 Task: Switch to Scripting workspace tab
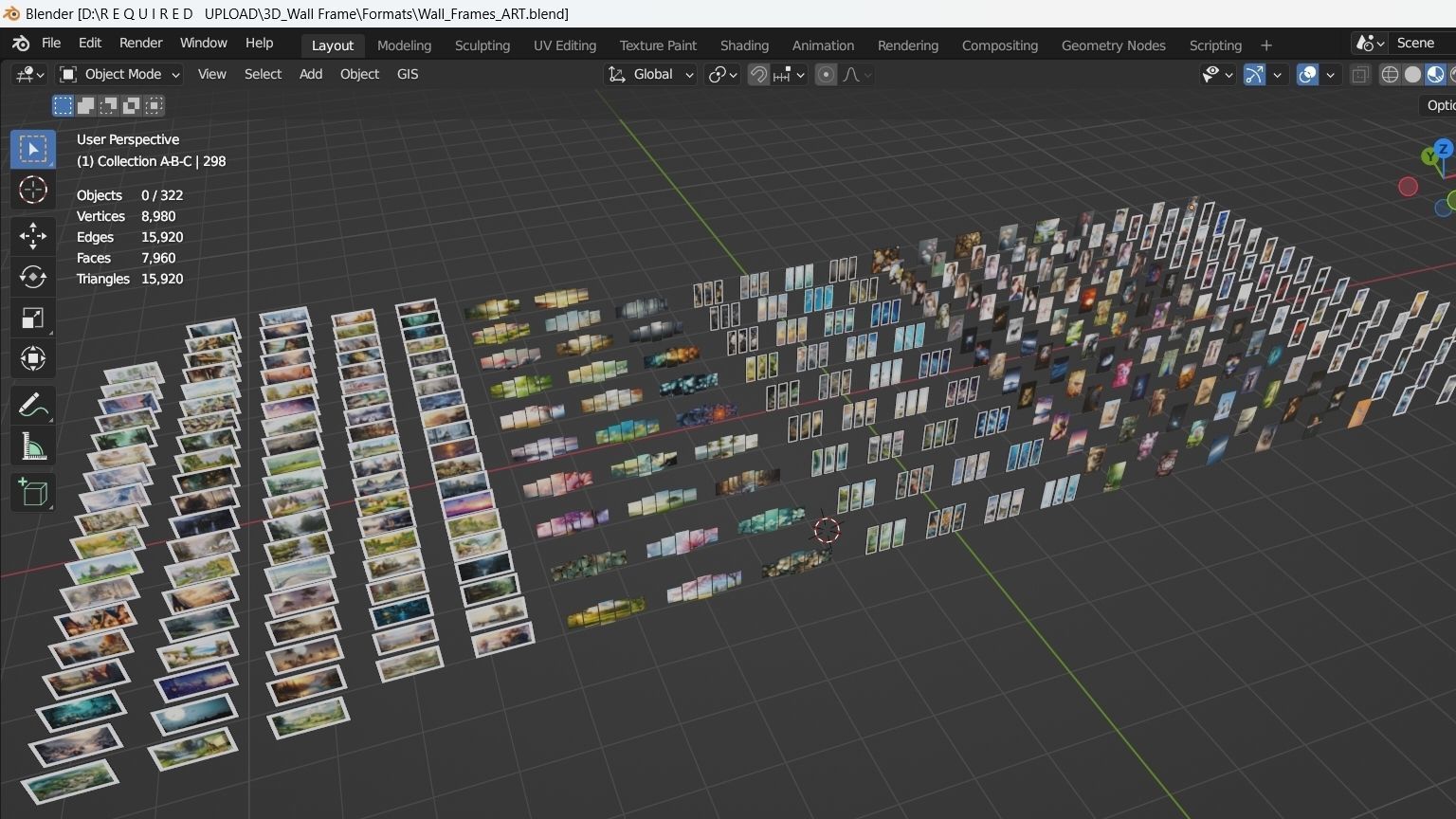click(1215, 45)
